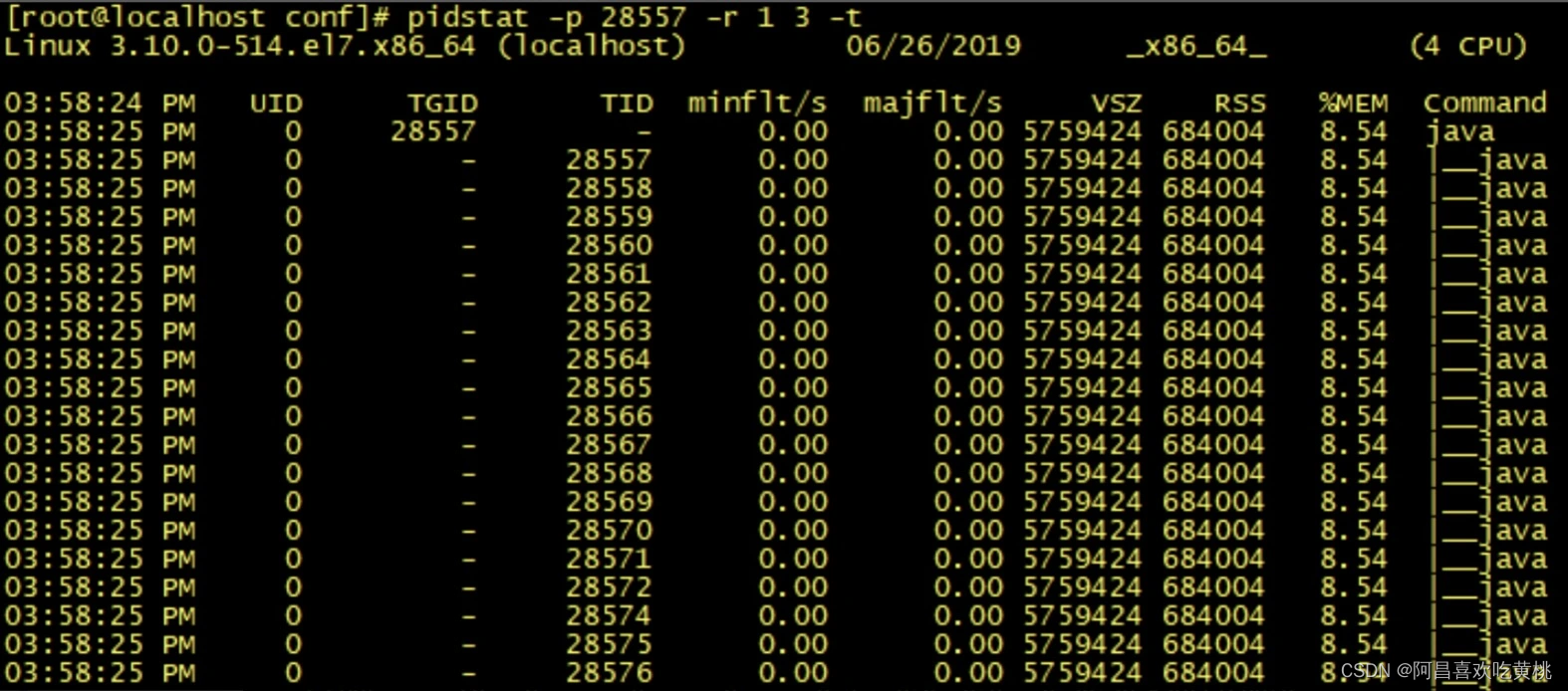
Task: Select TID 28558
Action: pyautogui.click(x=609, y=189)
